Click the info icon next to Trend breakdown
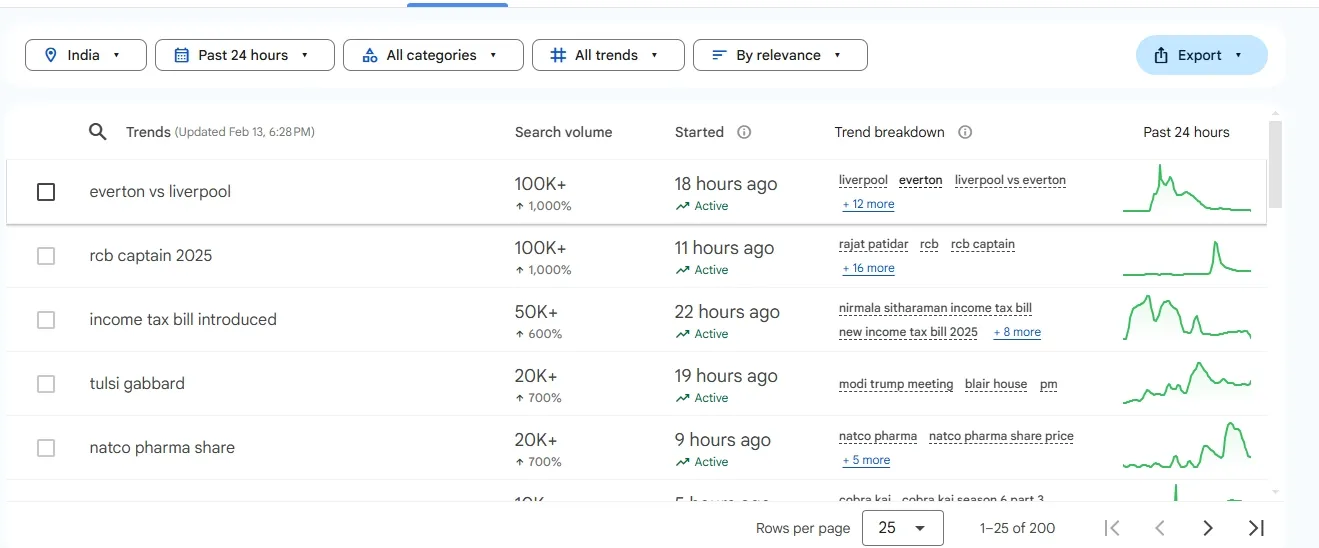Image resolution: width=1319 pixels, height=548 pixels. coord(965,132)
